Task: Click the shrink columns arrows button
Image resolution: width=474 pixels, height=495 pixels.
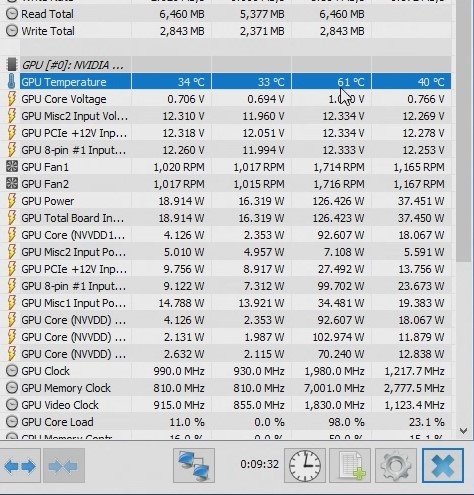Action: [64, 466]
